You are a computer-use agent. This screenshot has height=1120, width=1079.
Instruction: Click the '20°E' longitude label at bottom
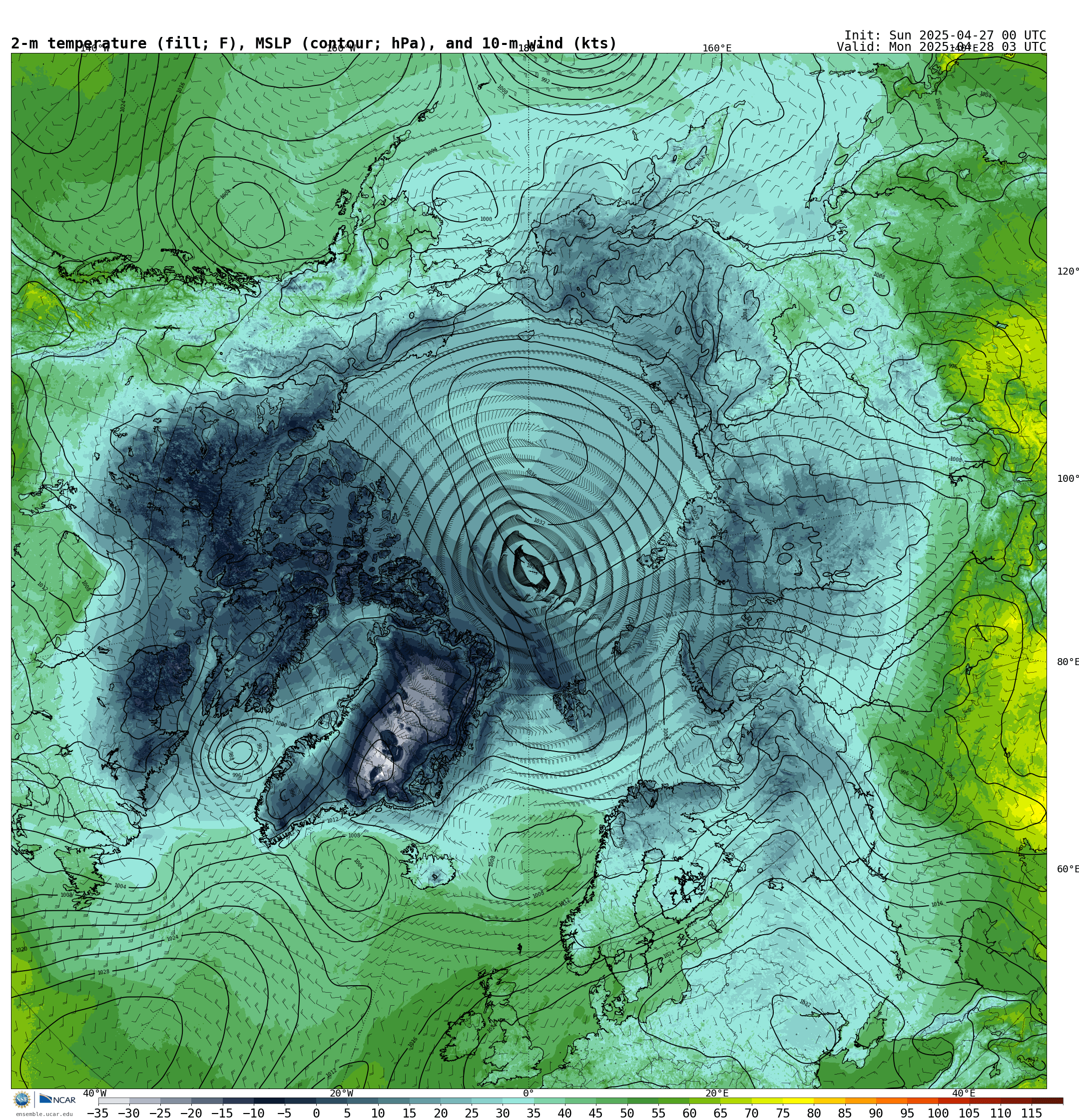[716, 1093]
